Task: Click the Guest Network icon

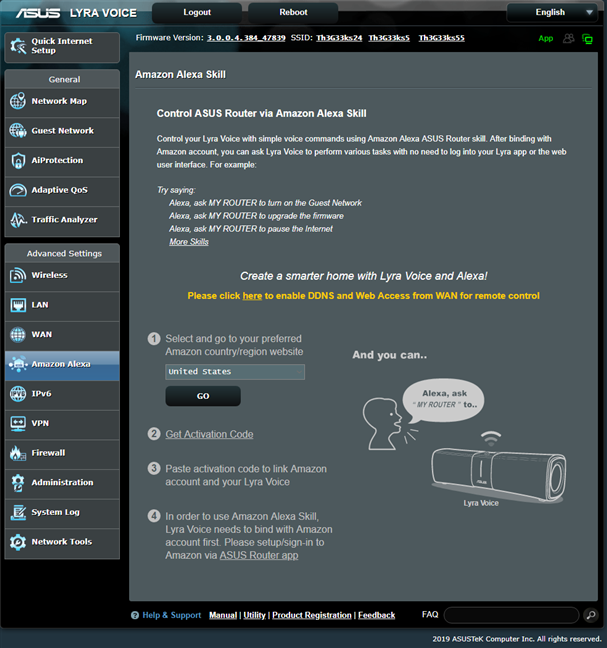Action: coord(18,131)
